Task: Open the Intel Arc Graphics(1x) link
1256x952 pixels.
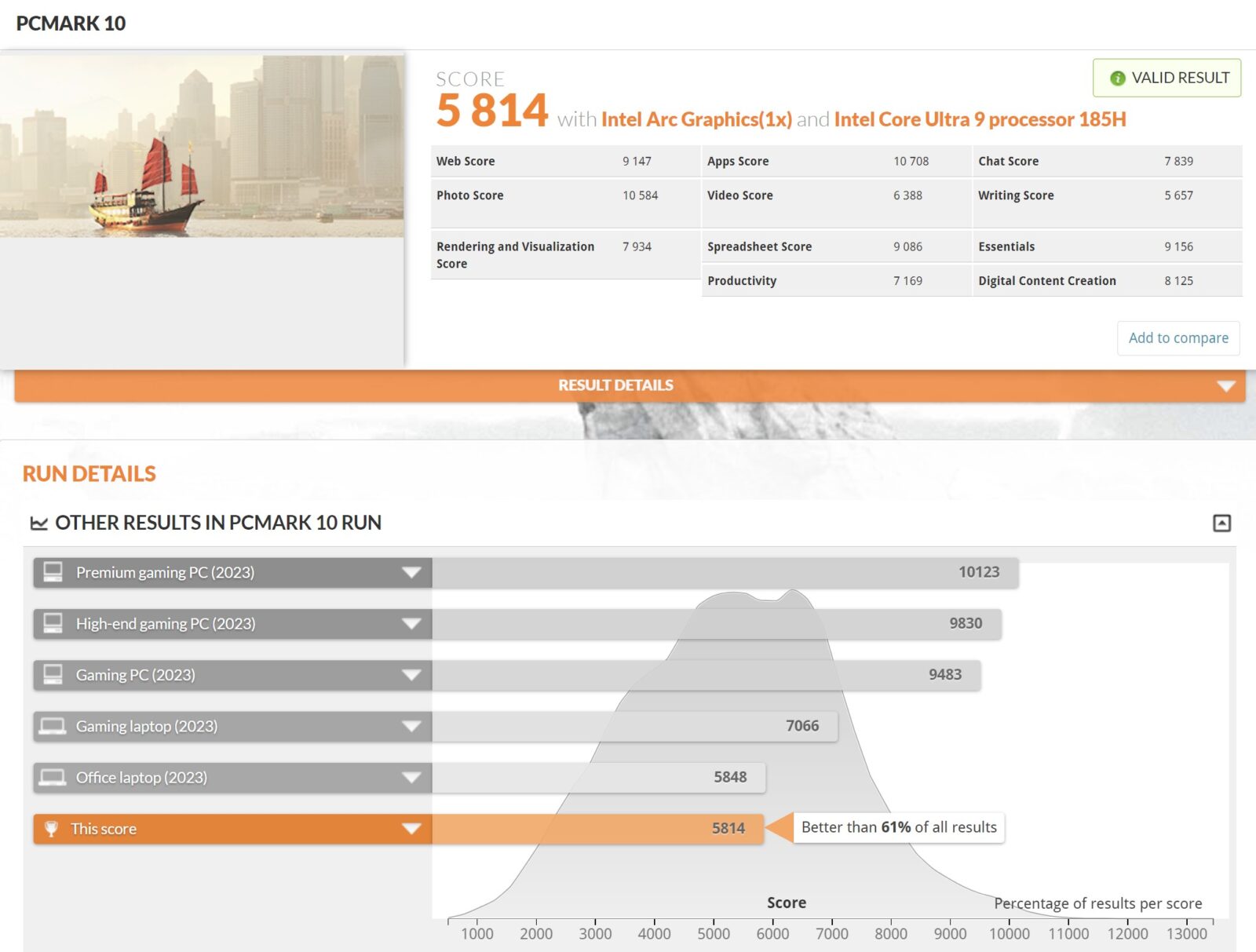Action: (696, 119)
